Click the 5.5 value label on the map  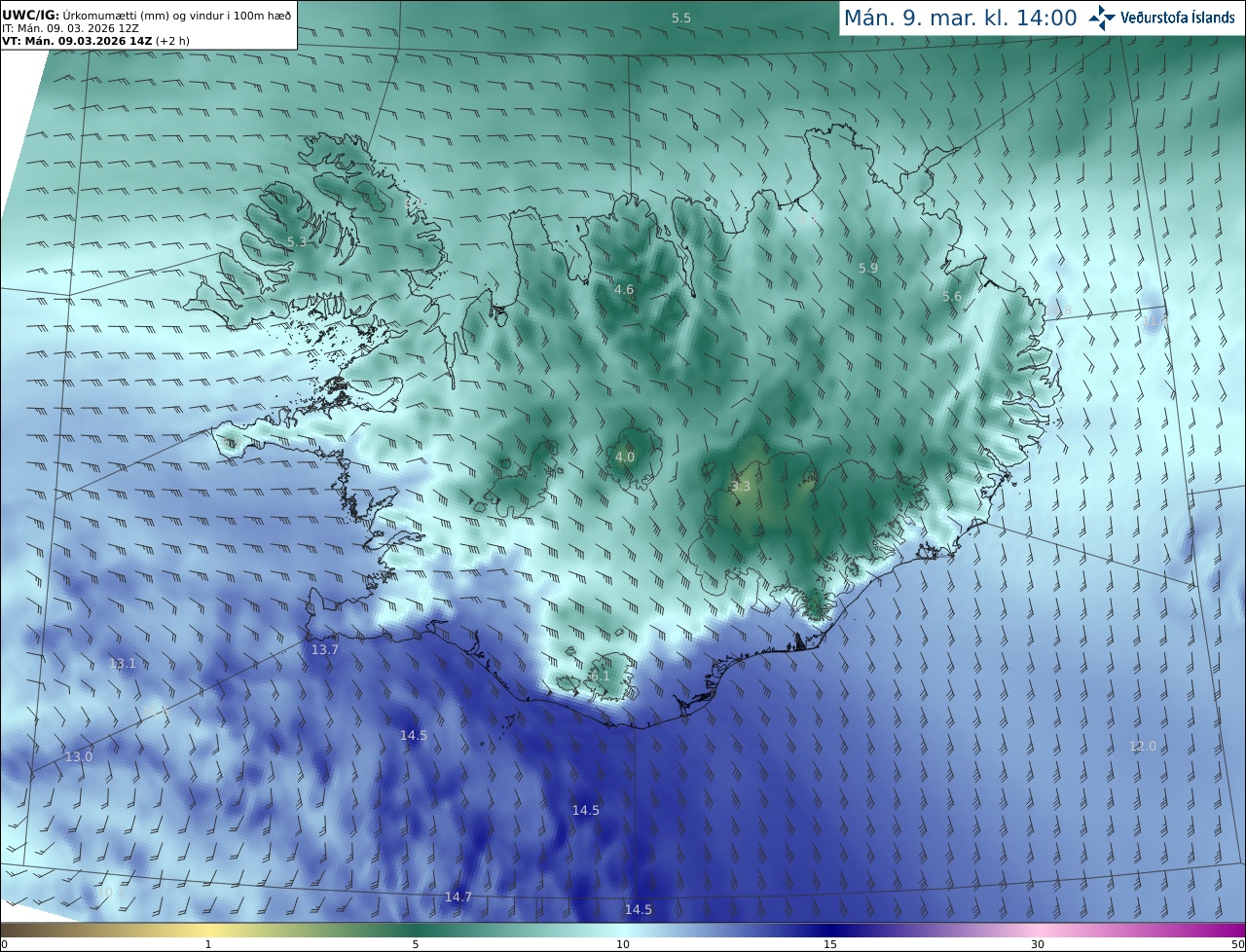(681, 18)
